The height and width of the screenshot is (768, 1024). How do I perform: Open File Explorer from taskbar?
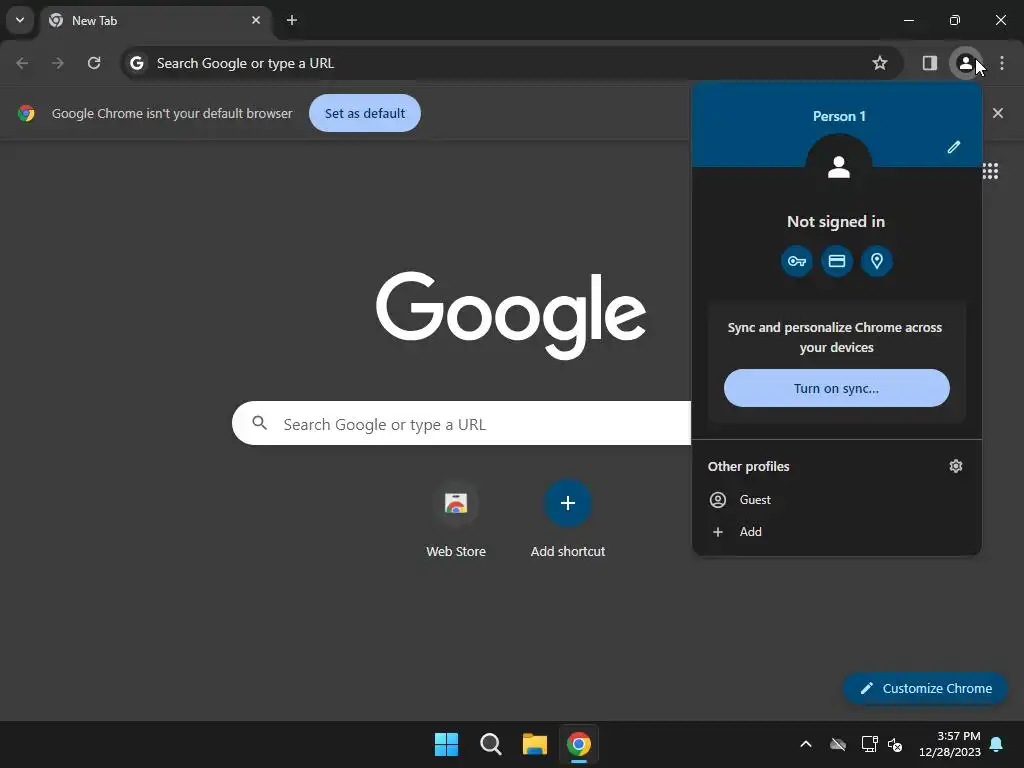[x=534, y=744]
